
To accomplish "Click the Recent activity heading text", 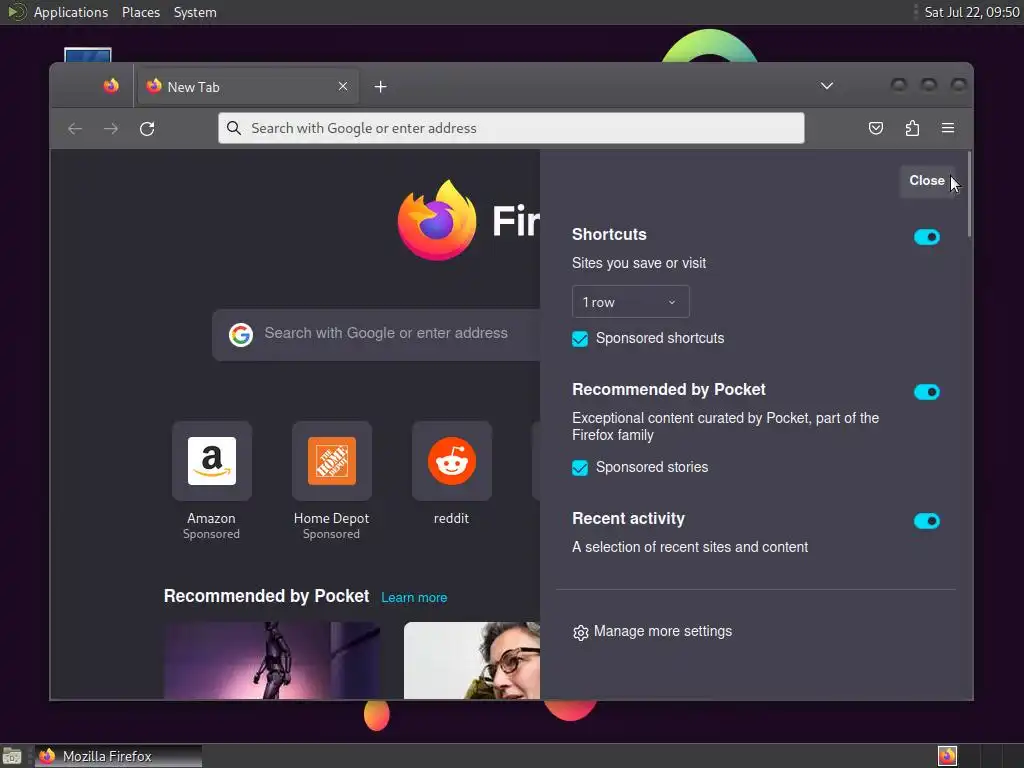I will point(628,519).
